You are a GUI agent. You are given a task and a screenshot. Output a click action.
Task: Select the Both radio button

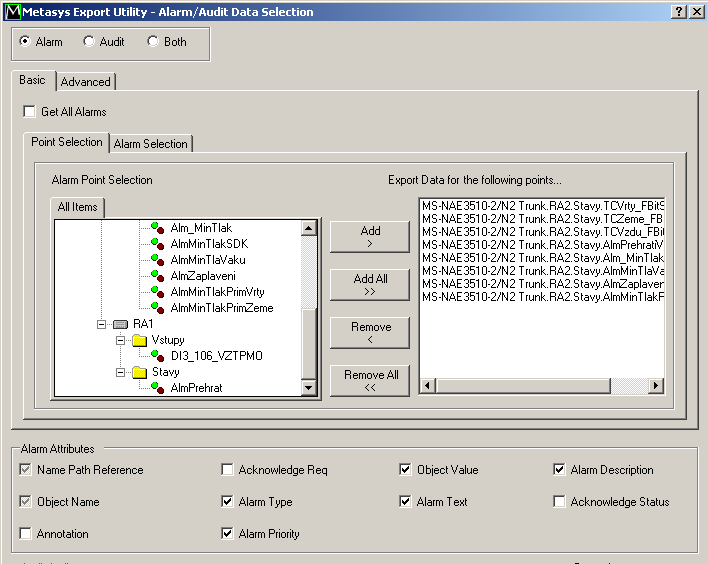[153, 42]
